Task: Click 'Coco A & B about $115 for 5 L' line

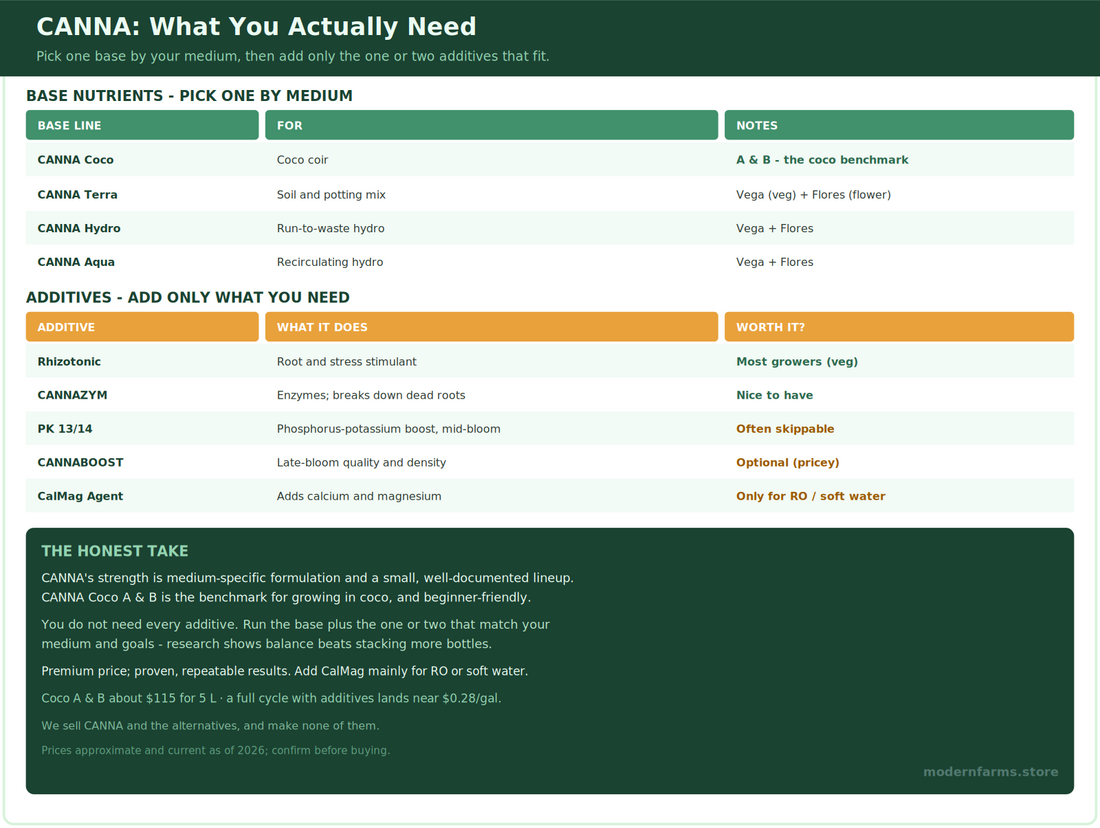Action: coord(271,698)
